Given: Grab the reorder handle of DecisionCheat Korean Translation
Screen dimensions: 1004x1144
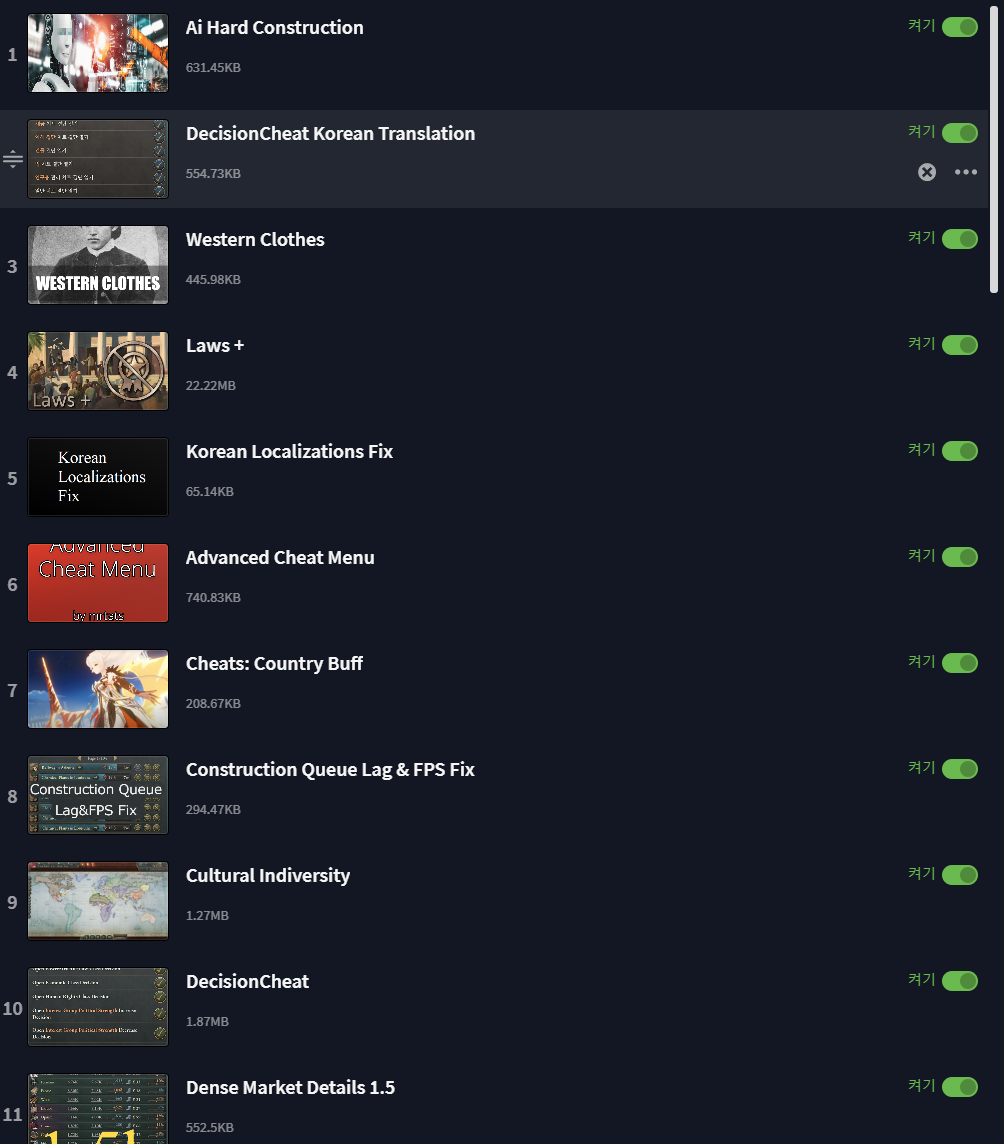Looking at the screenshot, I should pos(12,159).
